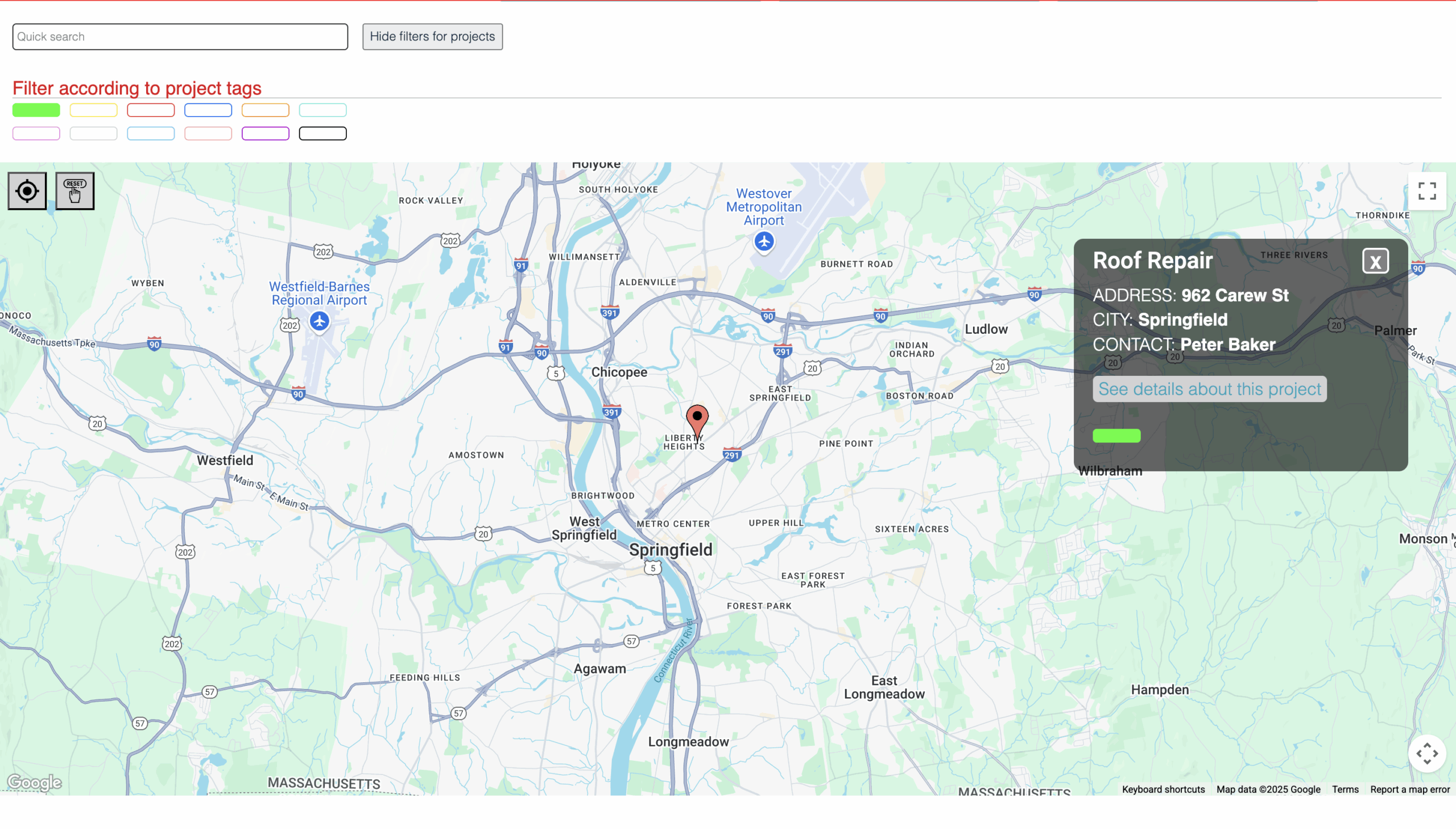Viewport: 1456px width, 829px height.
Task: Click the Ludlow map label
Action: click(986, 329)
